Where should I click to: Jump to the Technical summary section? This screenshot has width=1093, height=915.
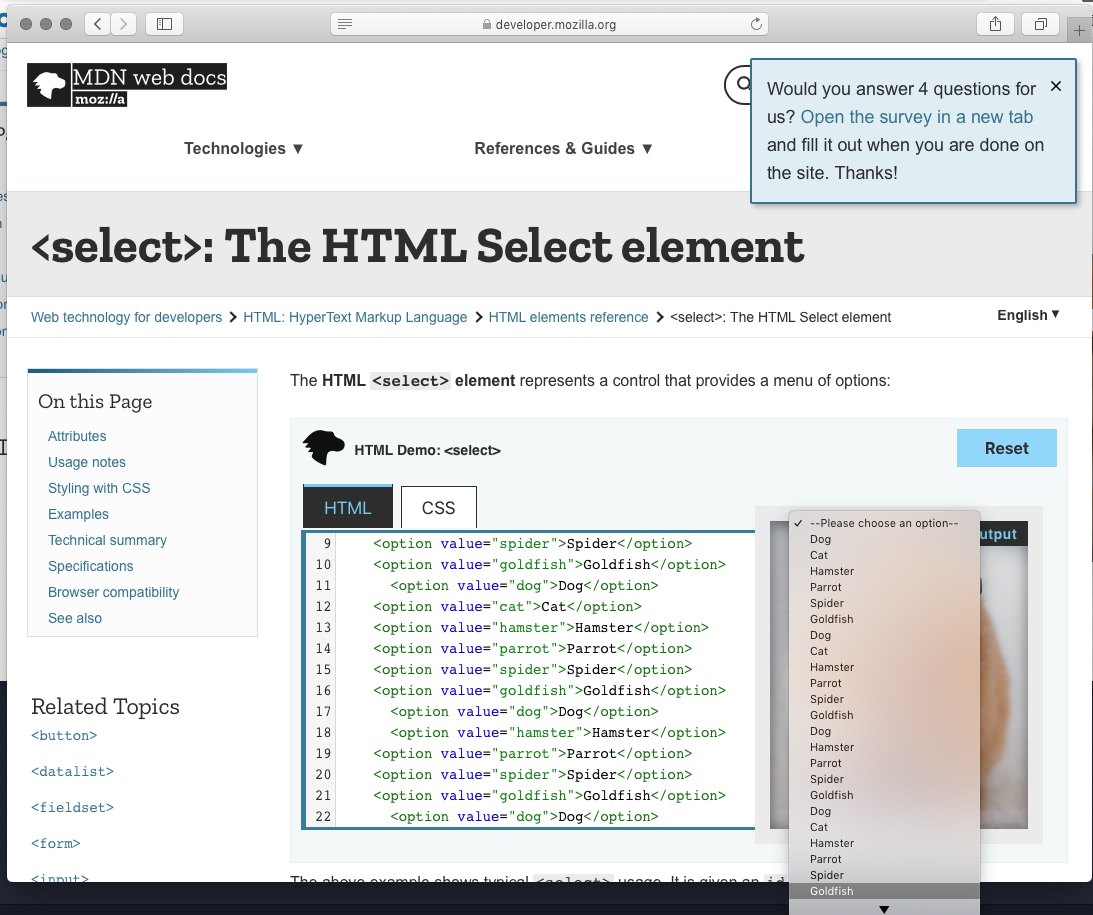pos(107,540)
